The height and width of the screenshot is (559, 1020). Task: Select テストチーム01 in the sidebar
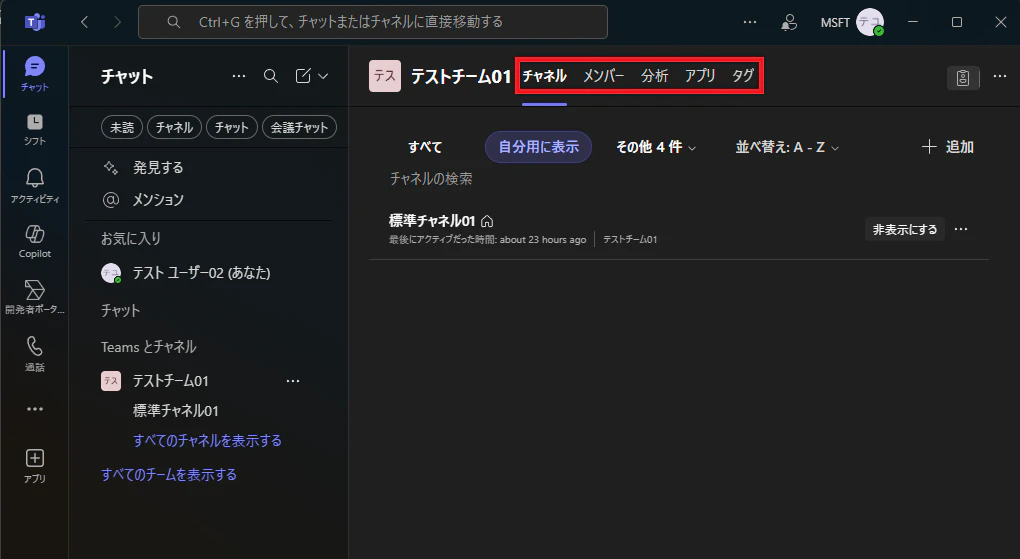click(170, 381)
